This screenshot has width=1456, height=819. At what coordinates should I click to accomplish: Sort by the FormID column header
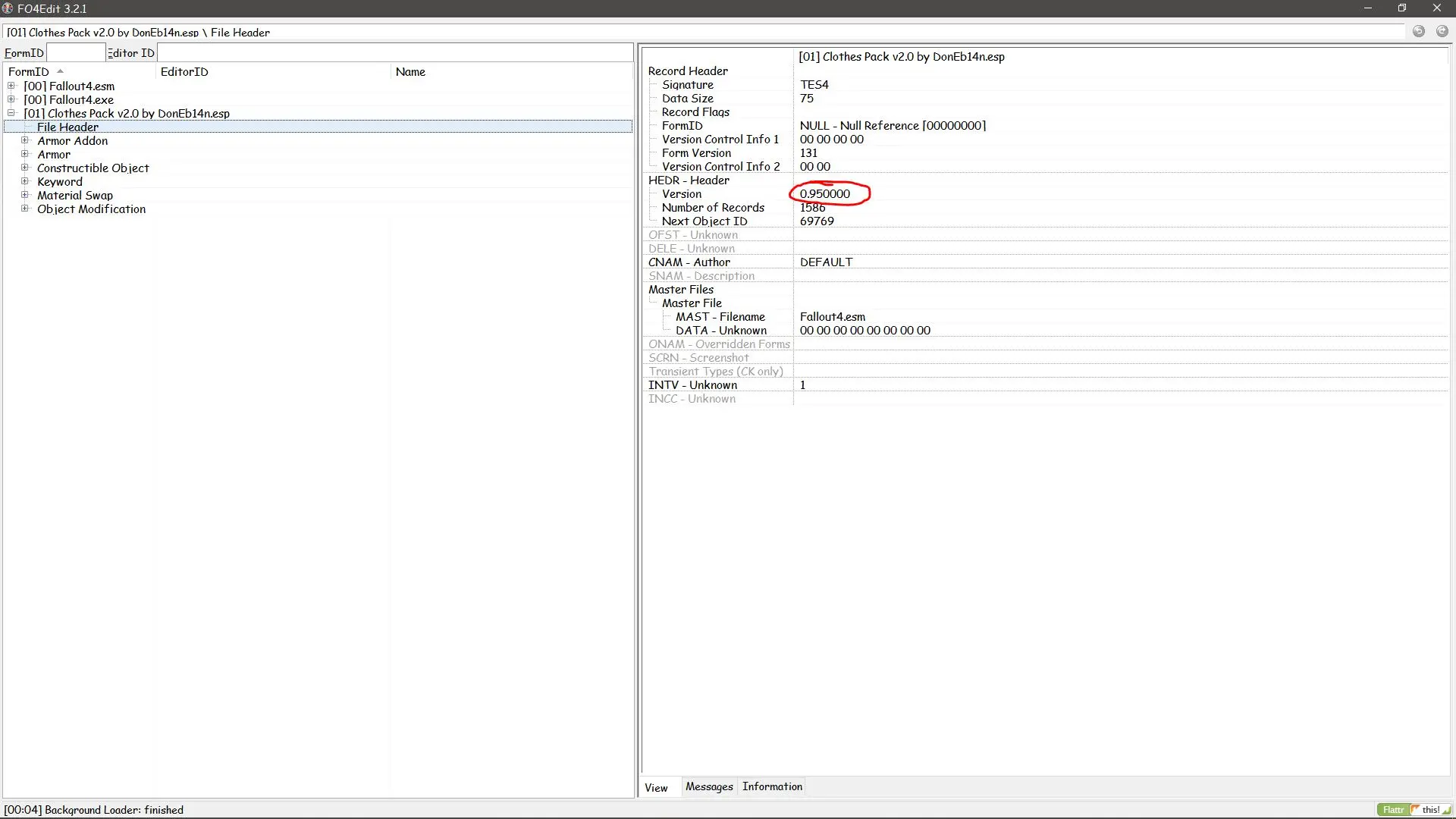(x=80, y=71)
